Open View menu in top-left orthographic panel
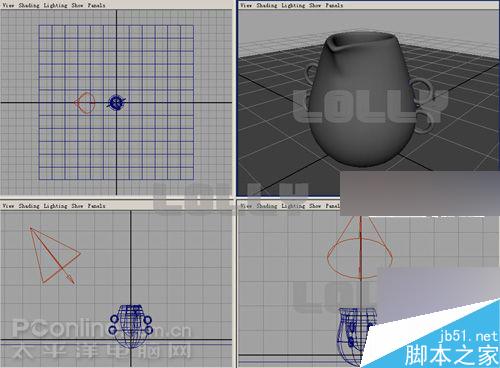The image size is (500, 368). pyautogui.click(x=8, y=5)
